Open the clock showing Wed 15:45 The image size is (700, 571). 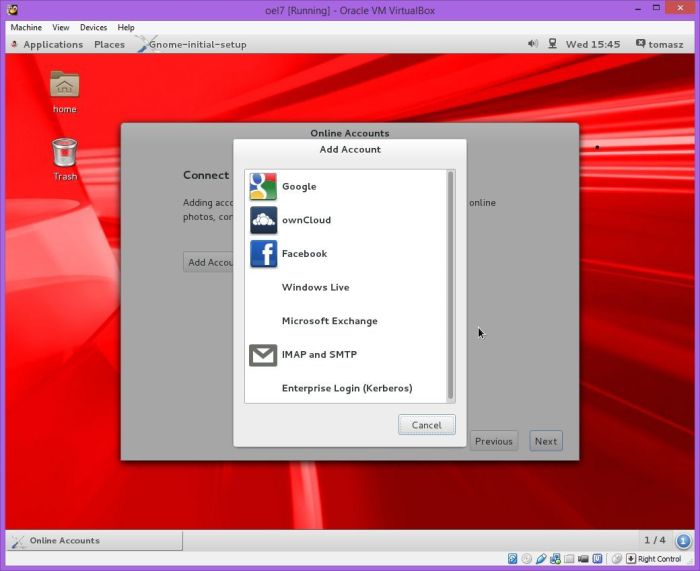point(592,44)
